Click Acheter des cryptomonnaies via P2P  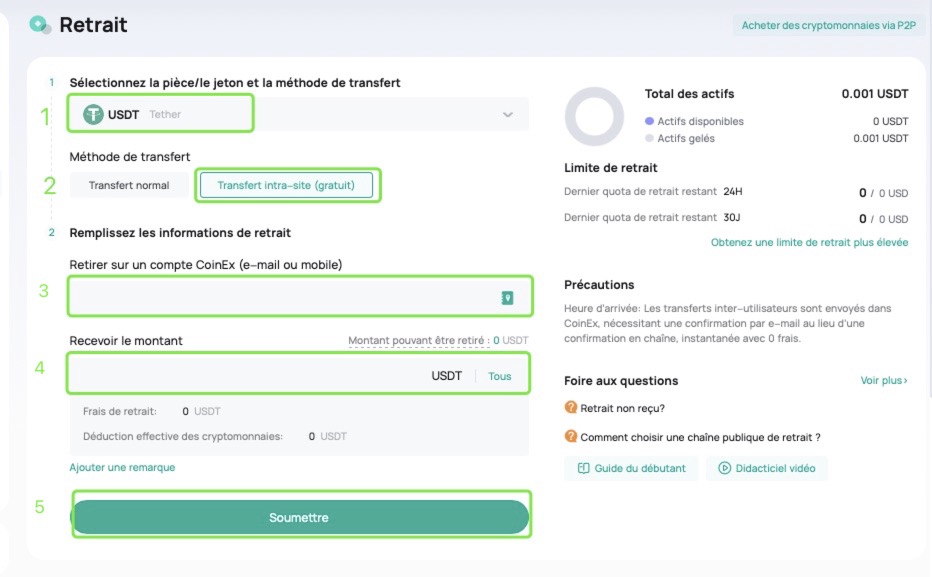tap(829, 26)
